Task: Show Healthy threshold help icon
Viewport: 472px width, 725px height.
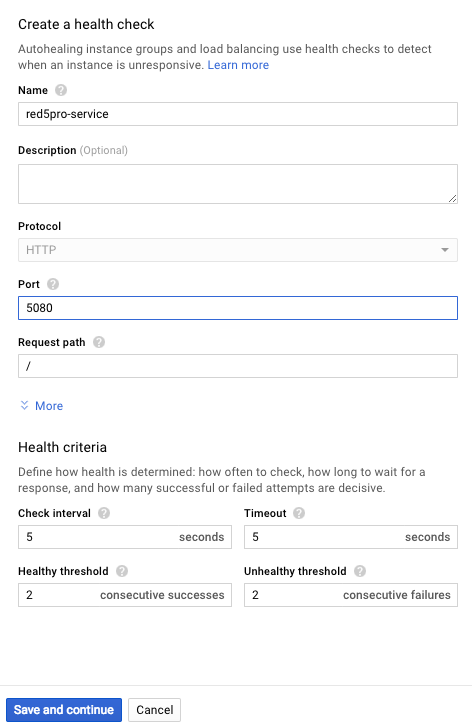Action: [x=122, y=571]
